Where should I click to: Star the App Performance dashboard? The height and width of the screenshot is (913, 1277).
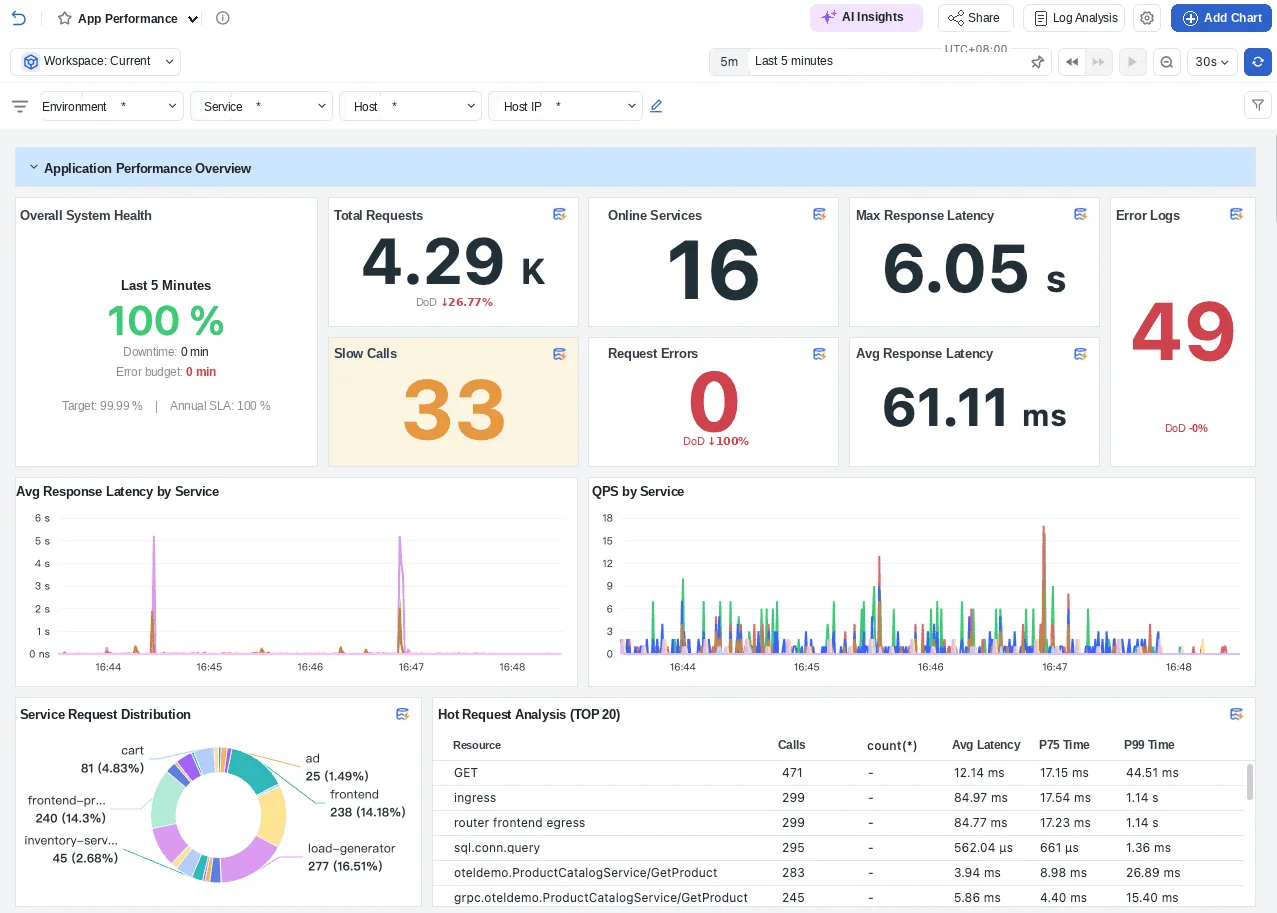point(65,18)
